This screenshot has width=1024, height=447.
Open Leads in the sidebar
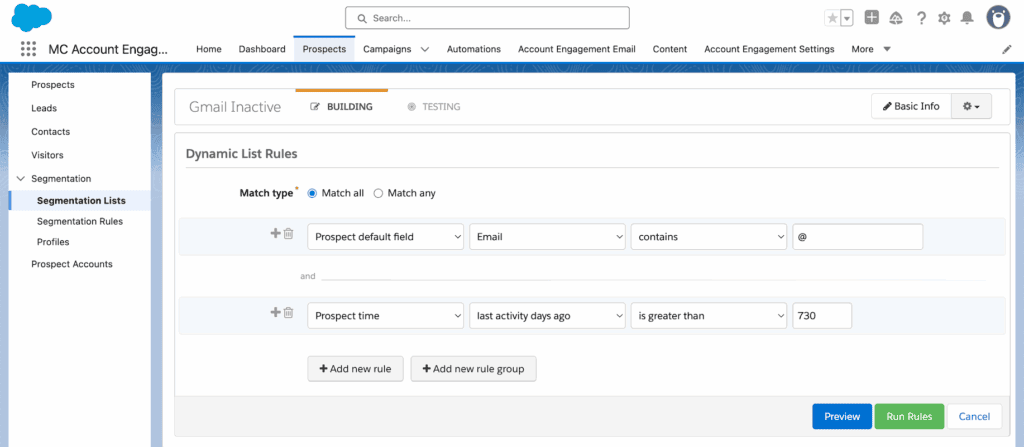coord(44,108)
